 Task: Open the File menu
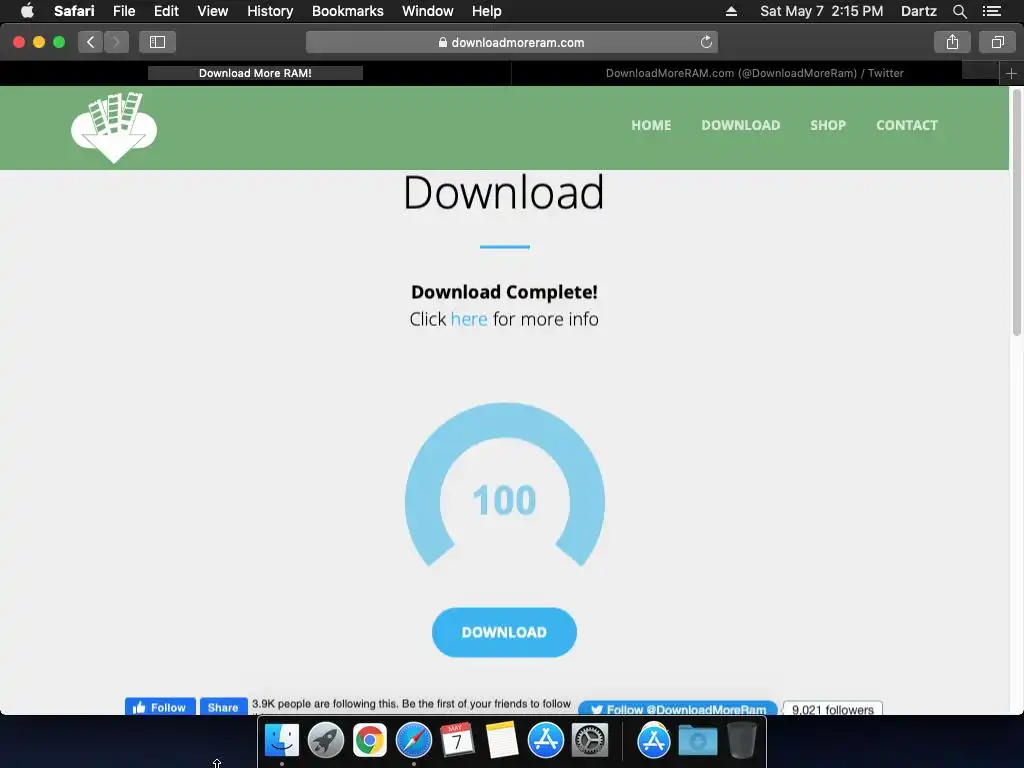tap(123, 11)
